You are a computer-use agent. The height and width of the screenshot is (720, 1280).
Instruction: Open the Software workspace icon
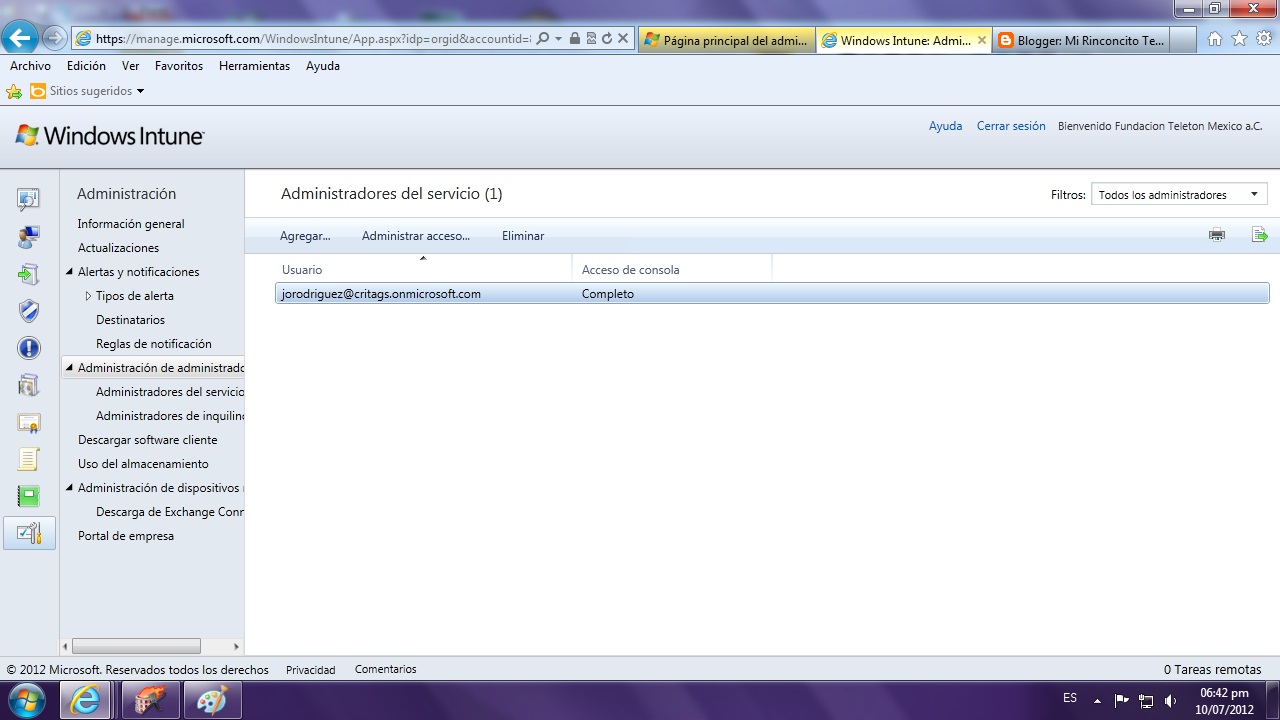(29, 385)
